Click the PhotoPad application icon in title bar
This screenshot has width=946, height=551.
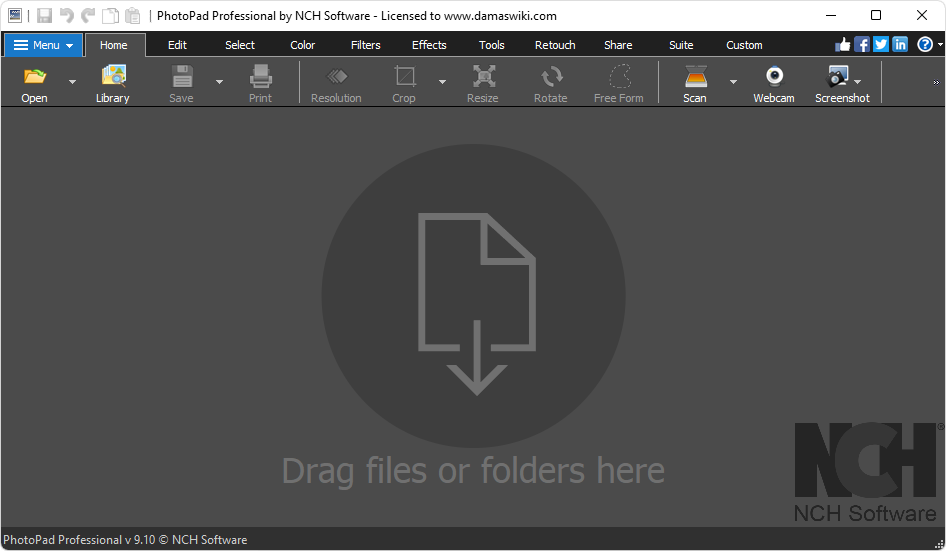point(15,16)
